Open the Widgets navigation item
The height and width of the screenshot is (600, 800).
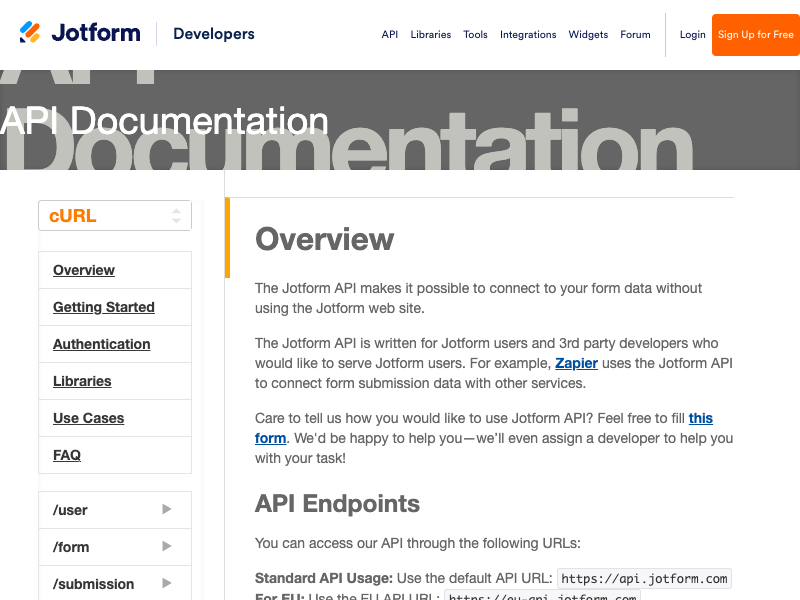588,35
